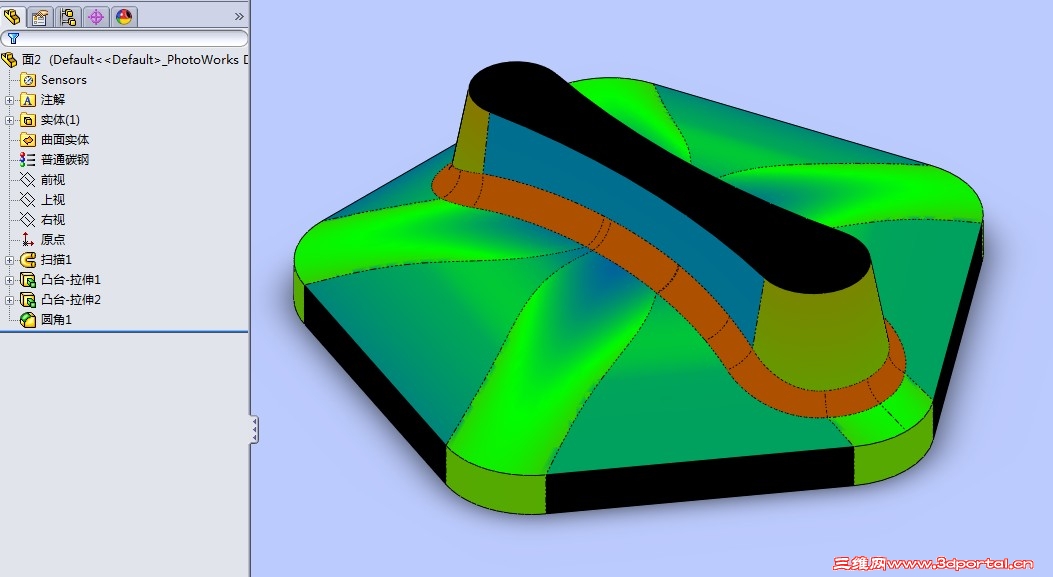The width and height of the screenshot is (1053, 577).
Task: Click the 实体(1) folder icon
Action: (28, 120)
